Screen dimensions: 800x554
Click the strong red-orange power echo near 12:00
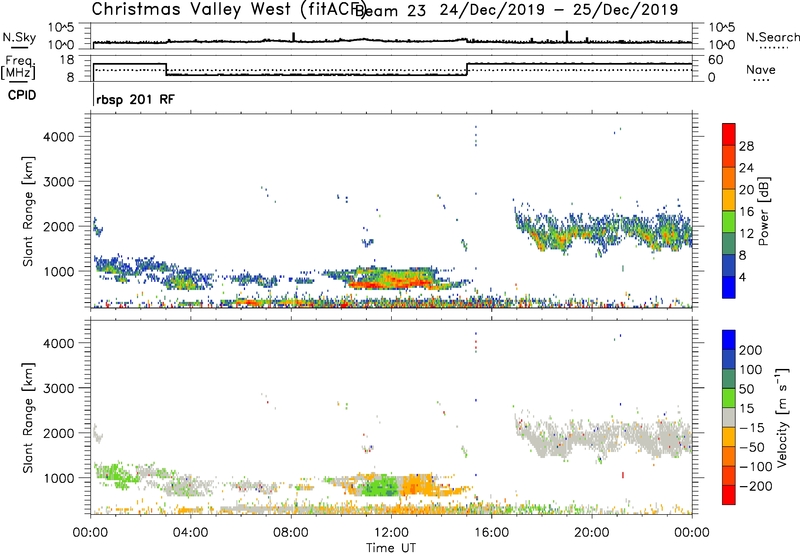(x=393, y=280)
